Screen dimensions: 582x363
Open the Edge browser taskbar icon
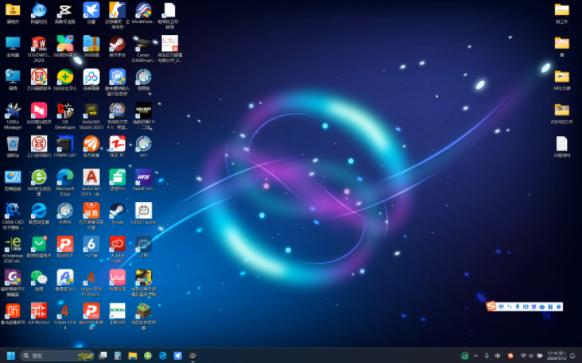[x=163, y=356]
